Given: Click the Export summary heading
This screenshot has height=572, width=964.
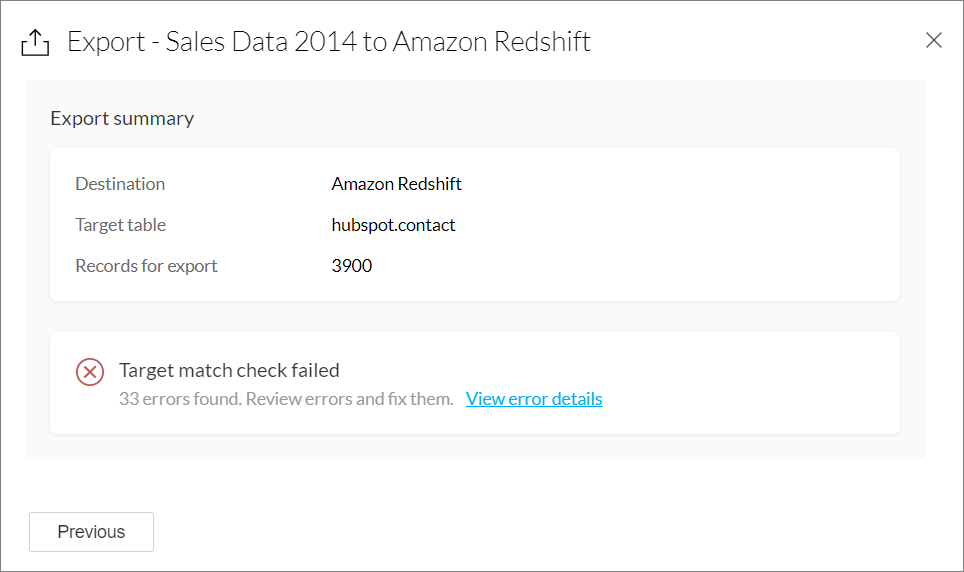Looking at the screenshot, I should click(122, 118).
